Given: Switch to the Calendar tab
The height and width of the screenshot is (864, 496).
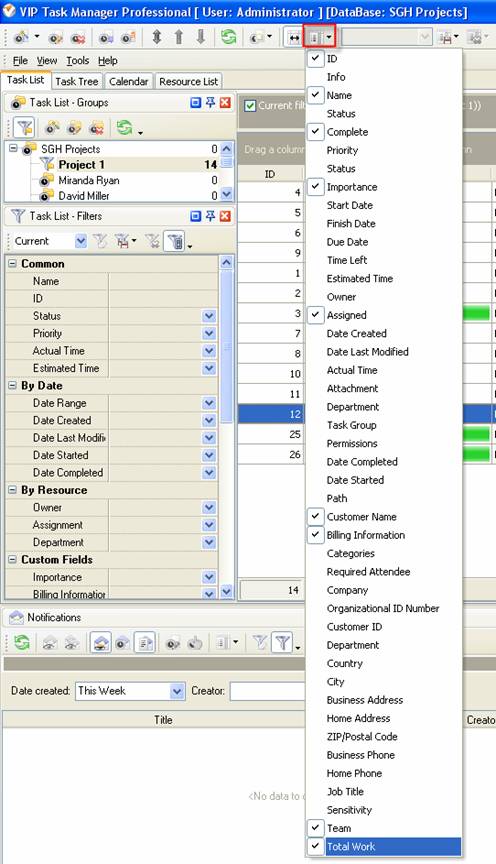Looking at the screenshot, I should click(x=128, y=82).
